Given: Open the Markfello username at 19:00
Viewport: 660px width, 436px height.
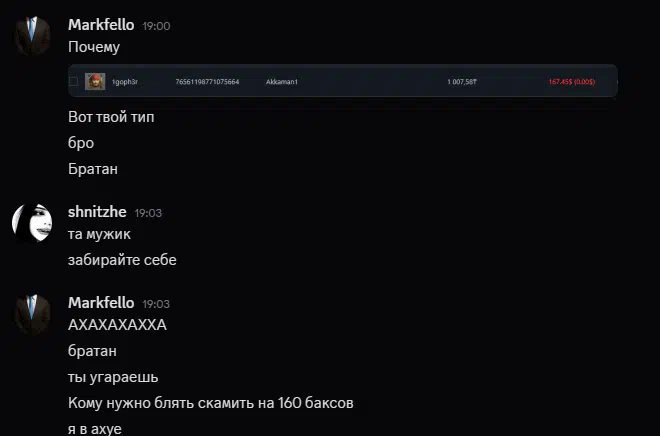Looking at the screenshot, I should [x=101, y=25].
